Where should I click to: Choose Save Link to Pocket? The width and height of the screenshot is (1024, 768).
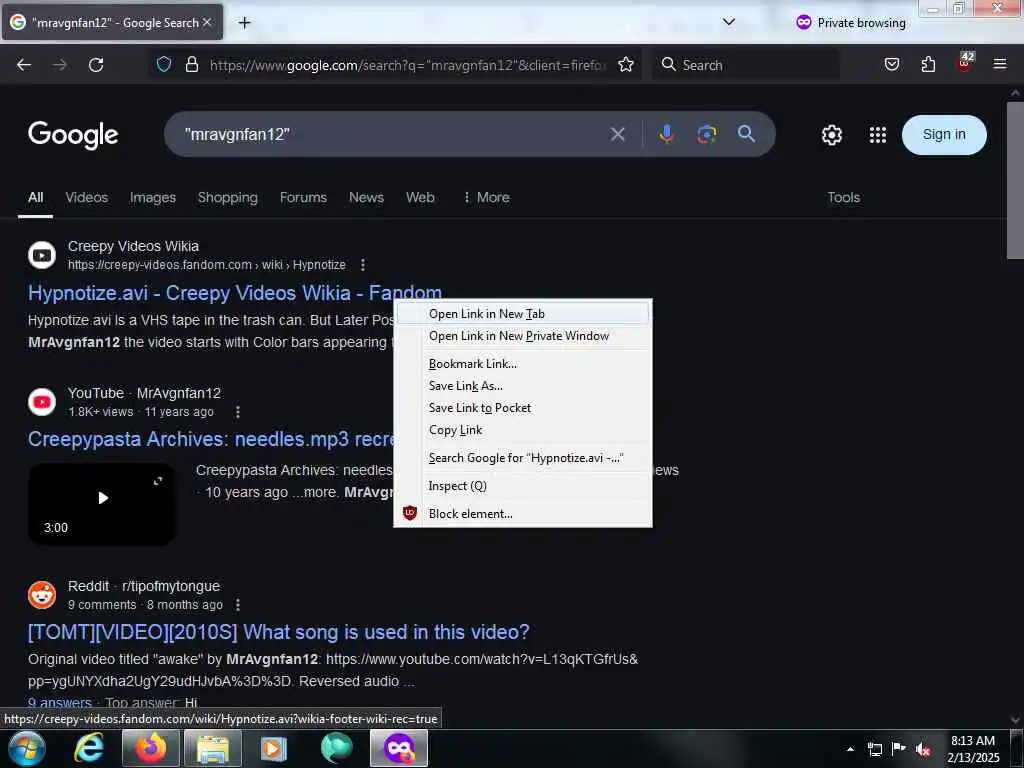[522, 408]
